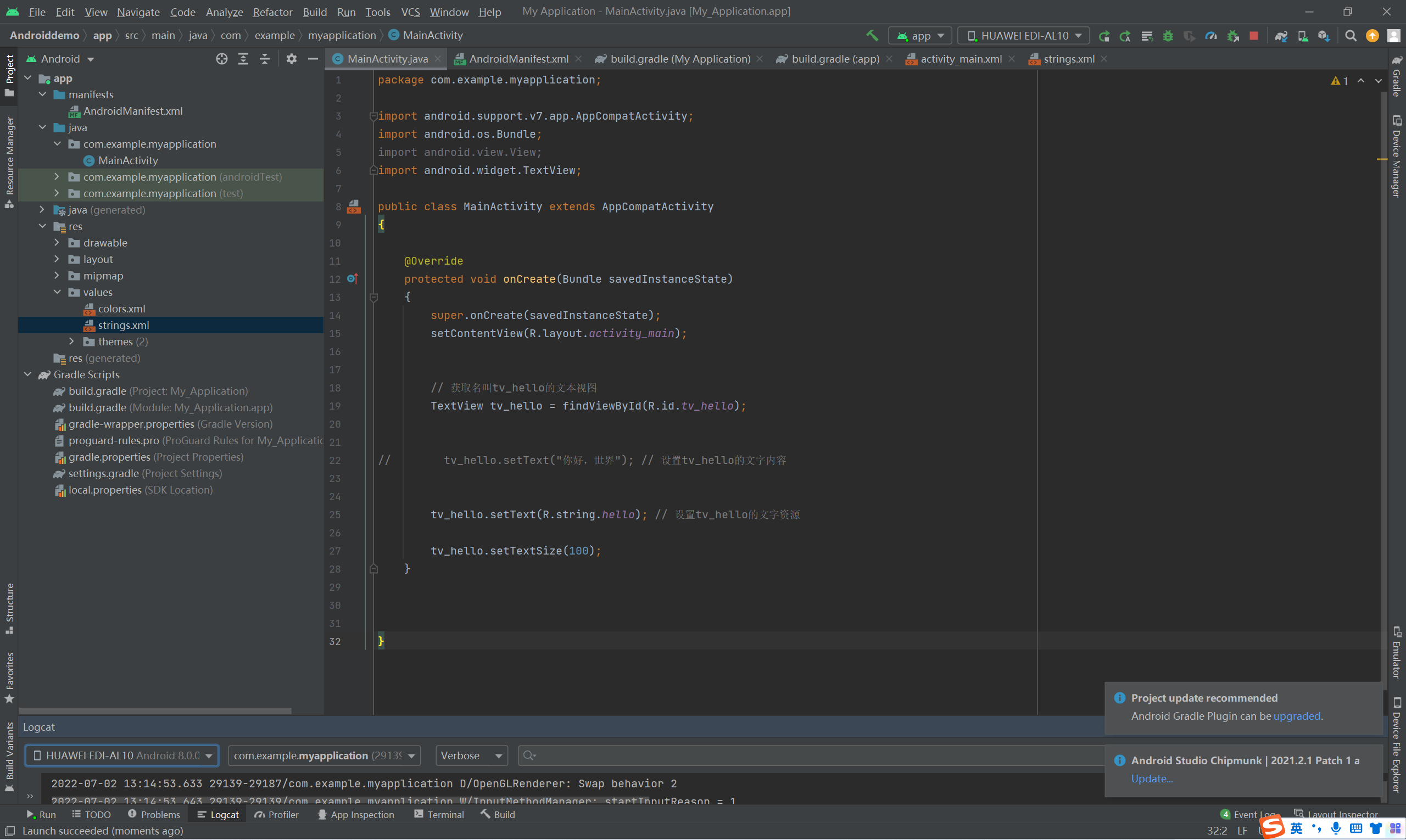This screenshot has width=1406, height=840.
Task: Click Select Opened File target icon
Action: (x=221, y=59)
